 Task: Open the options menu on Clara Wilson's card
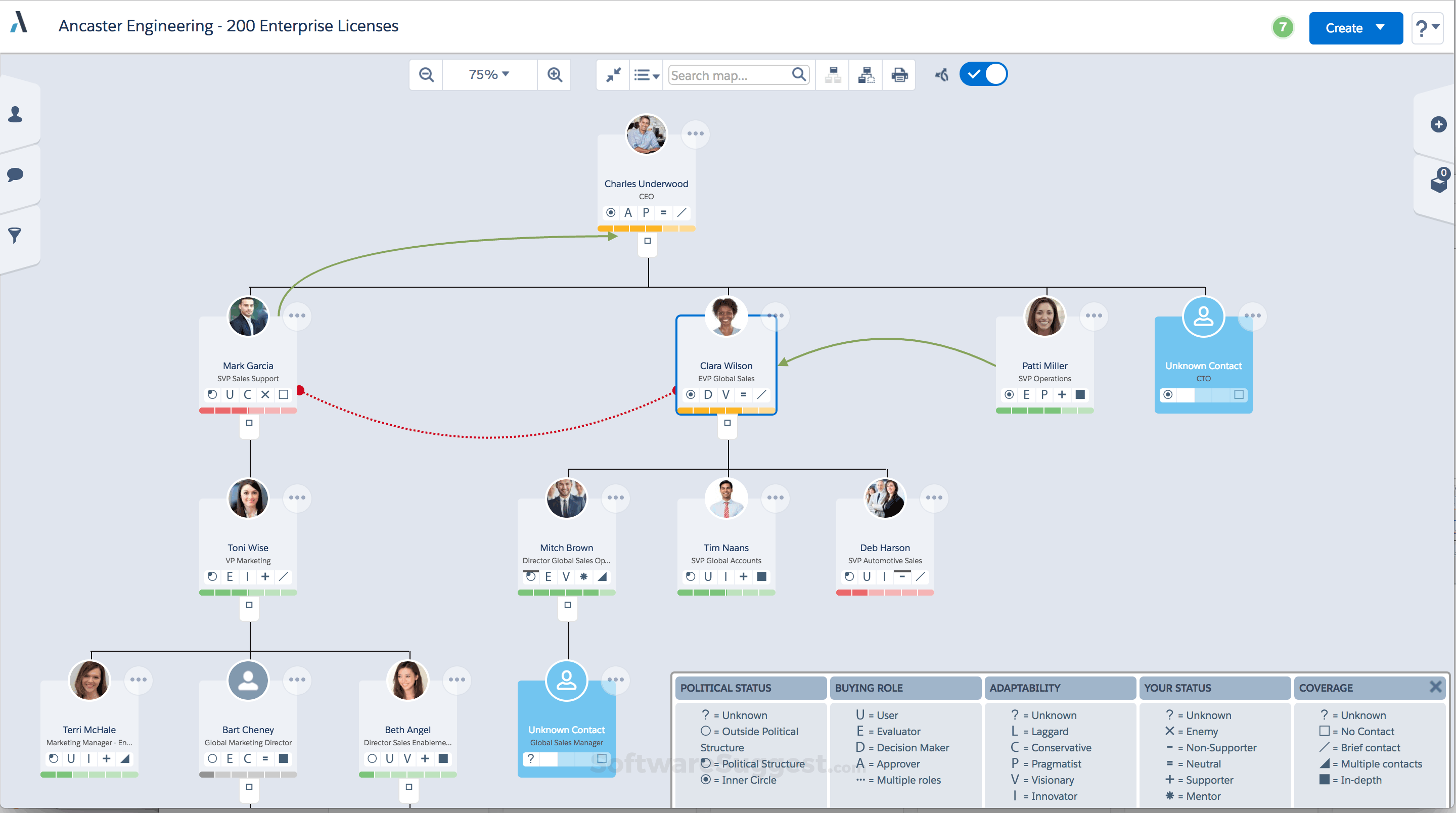pos(775,316)
